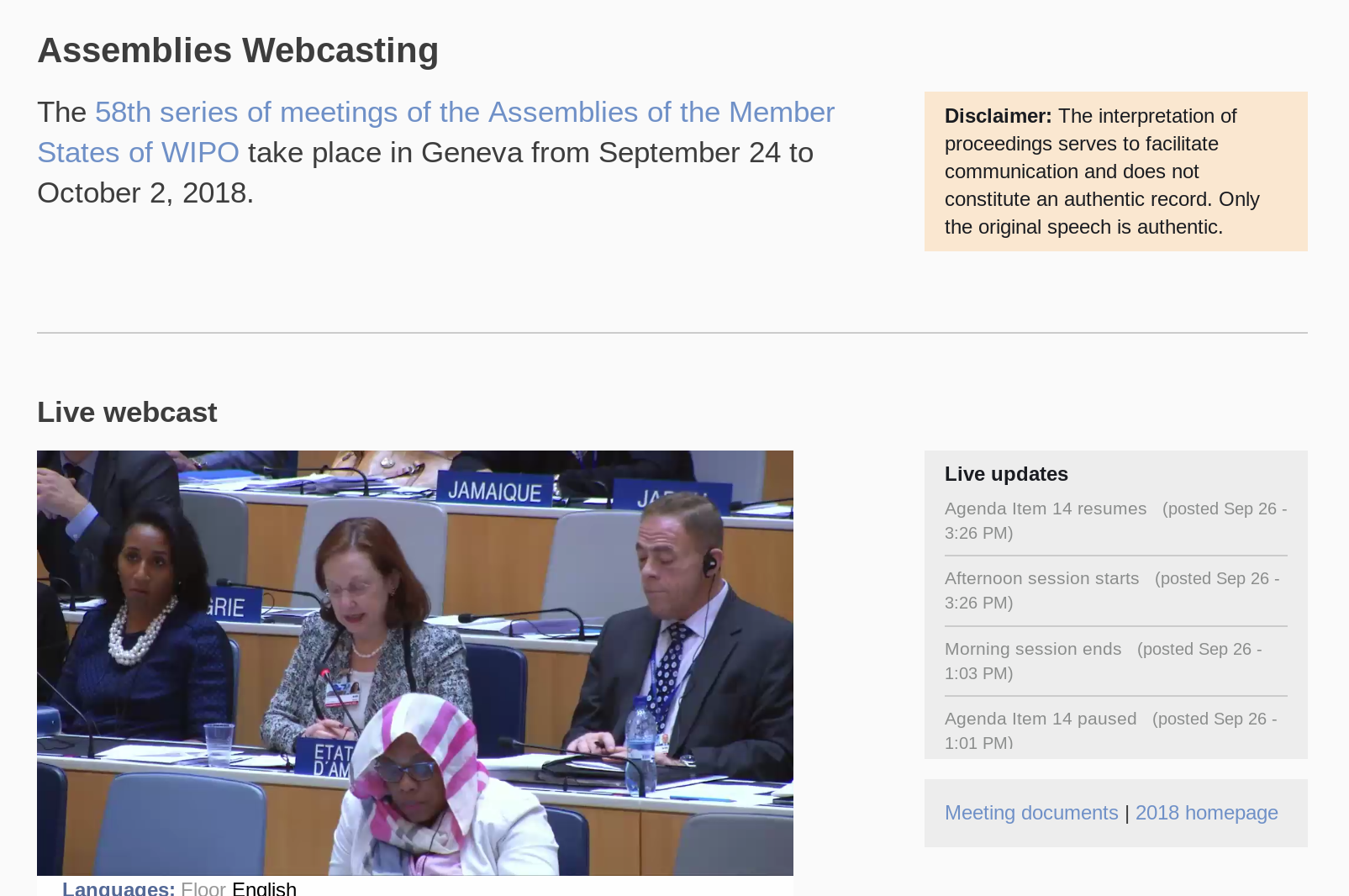Image resolution: width=1349 pixels, height=896 pixels.
Task: Open the 'Agenda Item 14 paused' update
Action: click(1041, 719)
